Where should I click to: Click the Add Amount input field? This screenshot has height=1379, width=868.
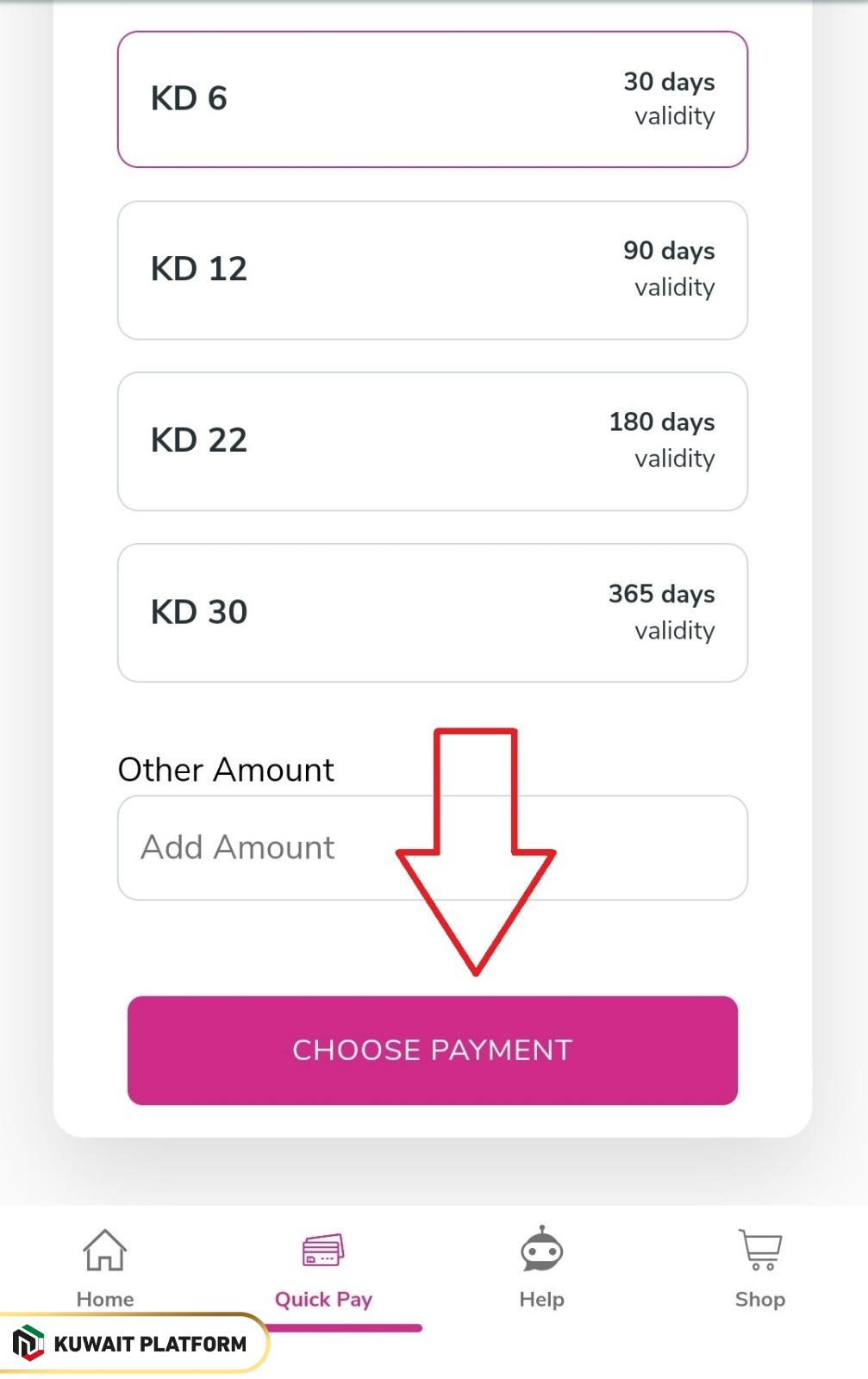point(259,847)
